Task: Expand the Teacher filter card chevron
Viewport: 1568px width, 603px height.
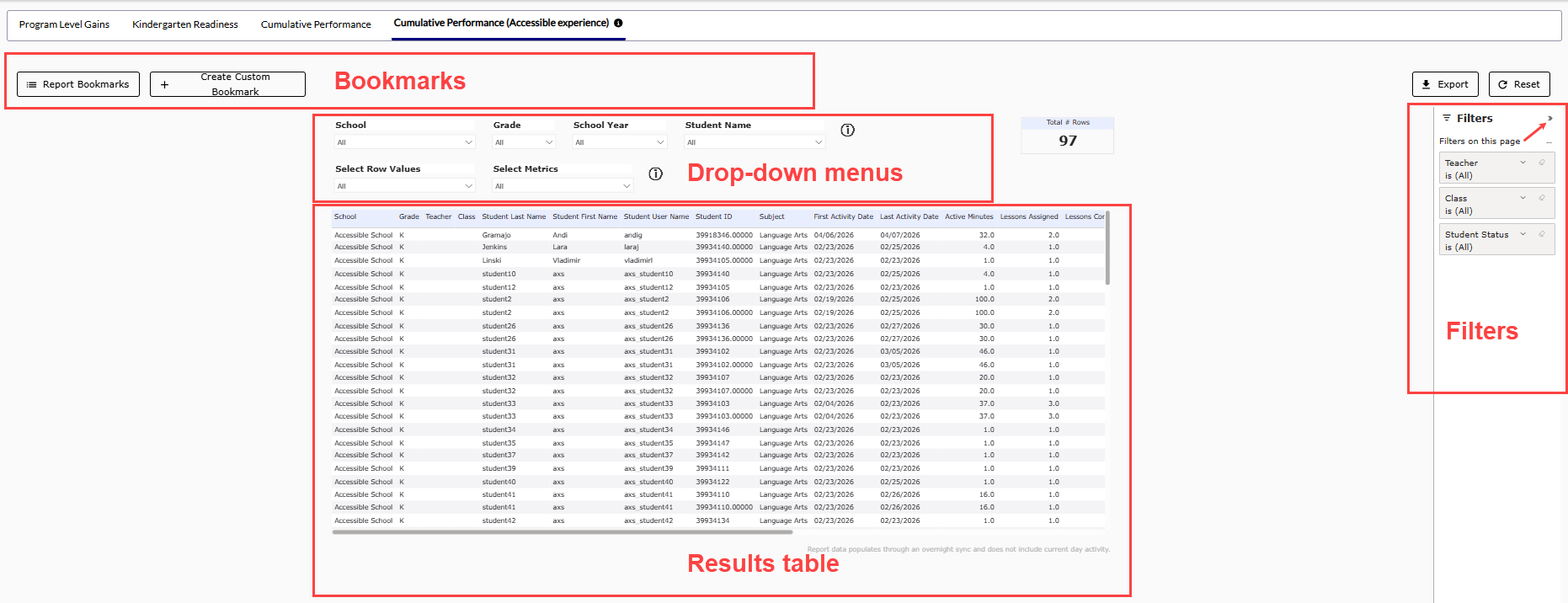Action: coord(1523,163)
